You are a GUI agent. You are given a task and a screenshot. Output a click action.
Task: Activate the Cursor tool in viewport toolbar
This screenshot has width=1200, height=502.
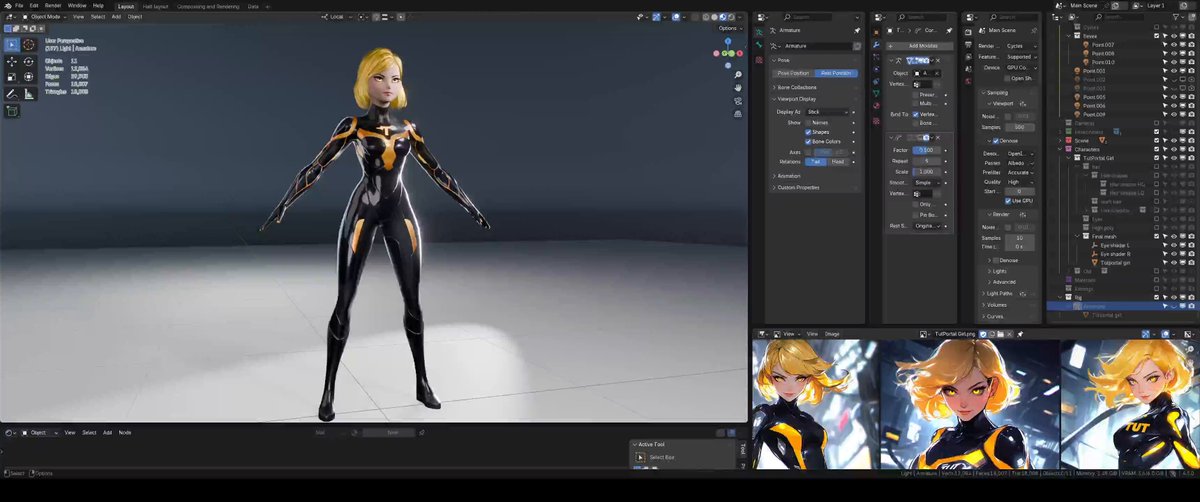[x=29, y=44]
